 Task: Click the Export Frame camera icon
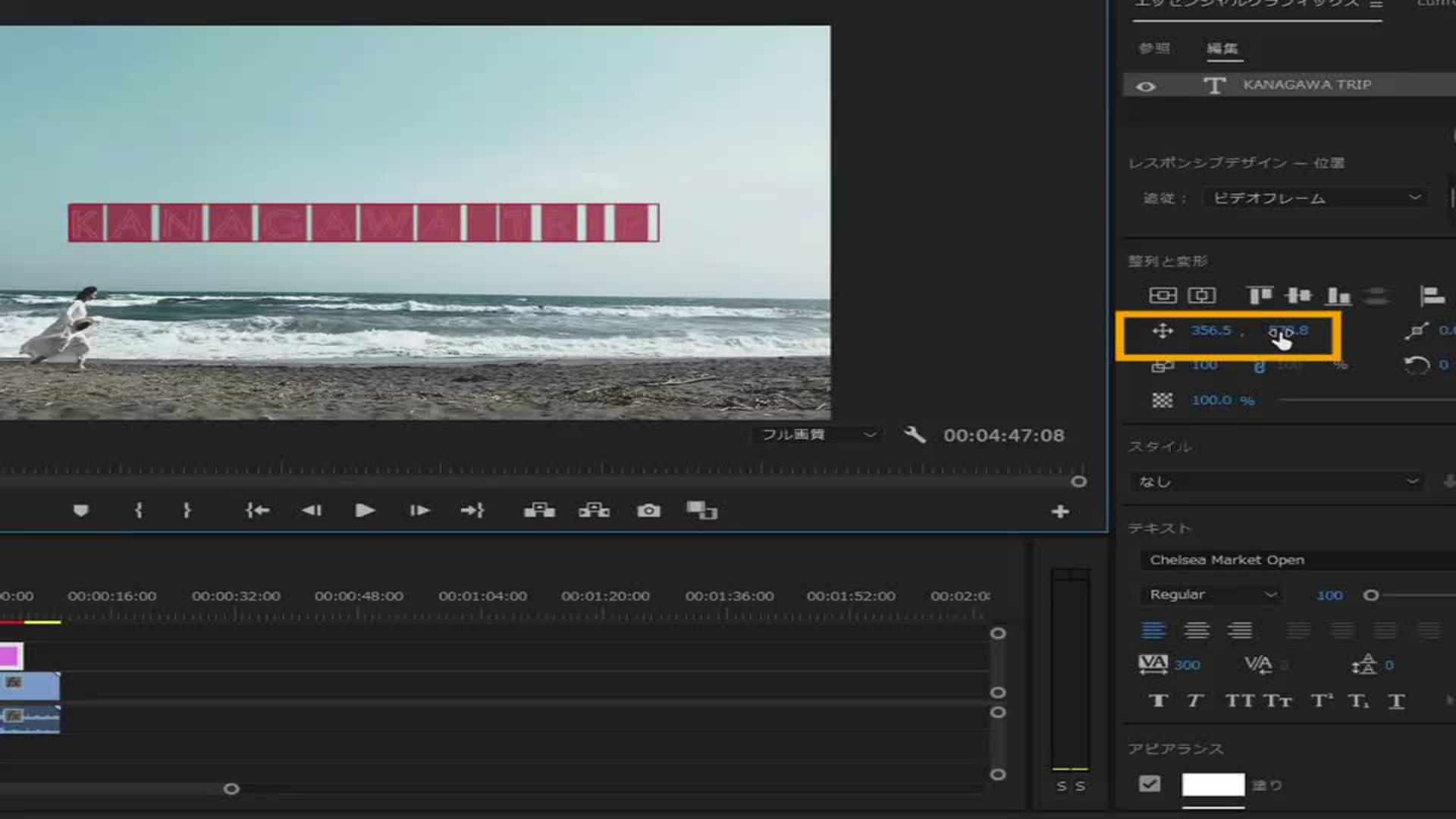tap(648, 510)
